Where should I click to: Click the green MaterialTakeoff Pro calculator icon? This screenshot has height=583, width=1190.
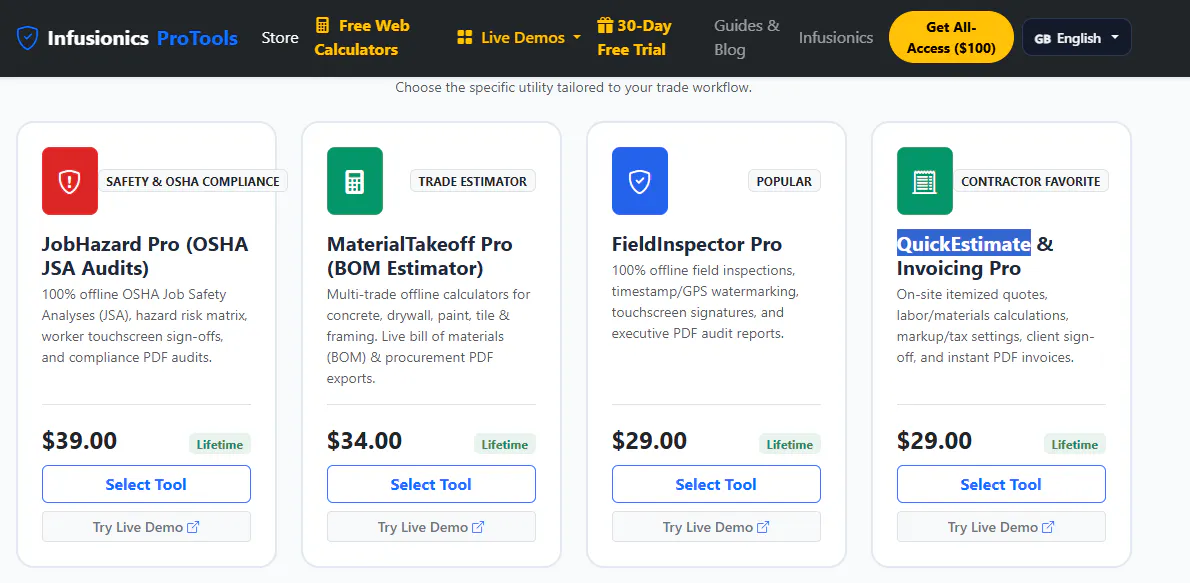354,181
